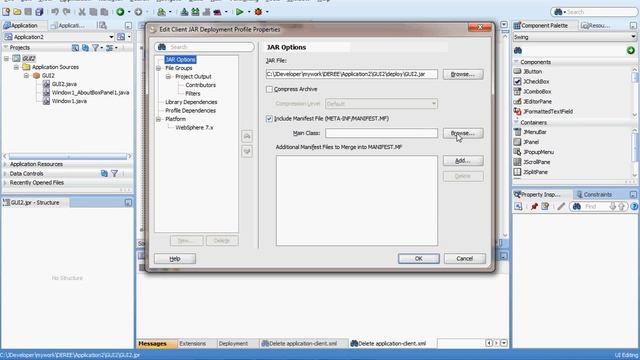This screenshot has width=640, height=360.
Task: Click the blue help icon in Property Inspector
Action: tap(634, 207)
